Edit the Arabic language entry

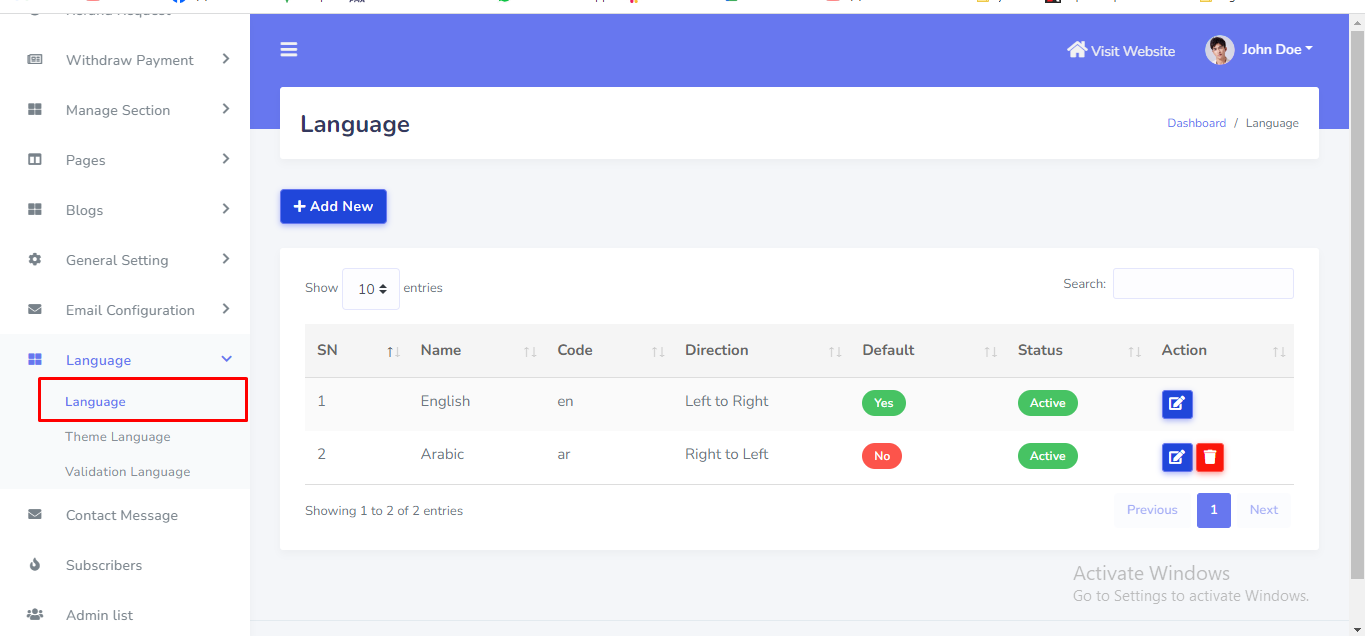pyautogui.click(x=1177, y=457)
